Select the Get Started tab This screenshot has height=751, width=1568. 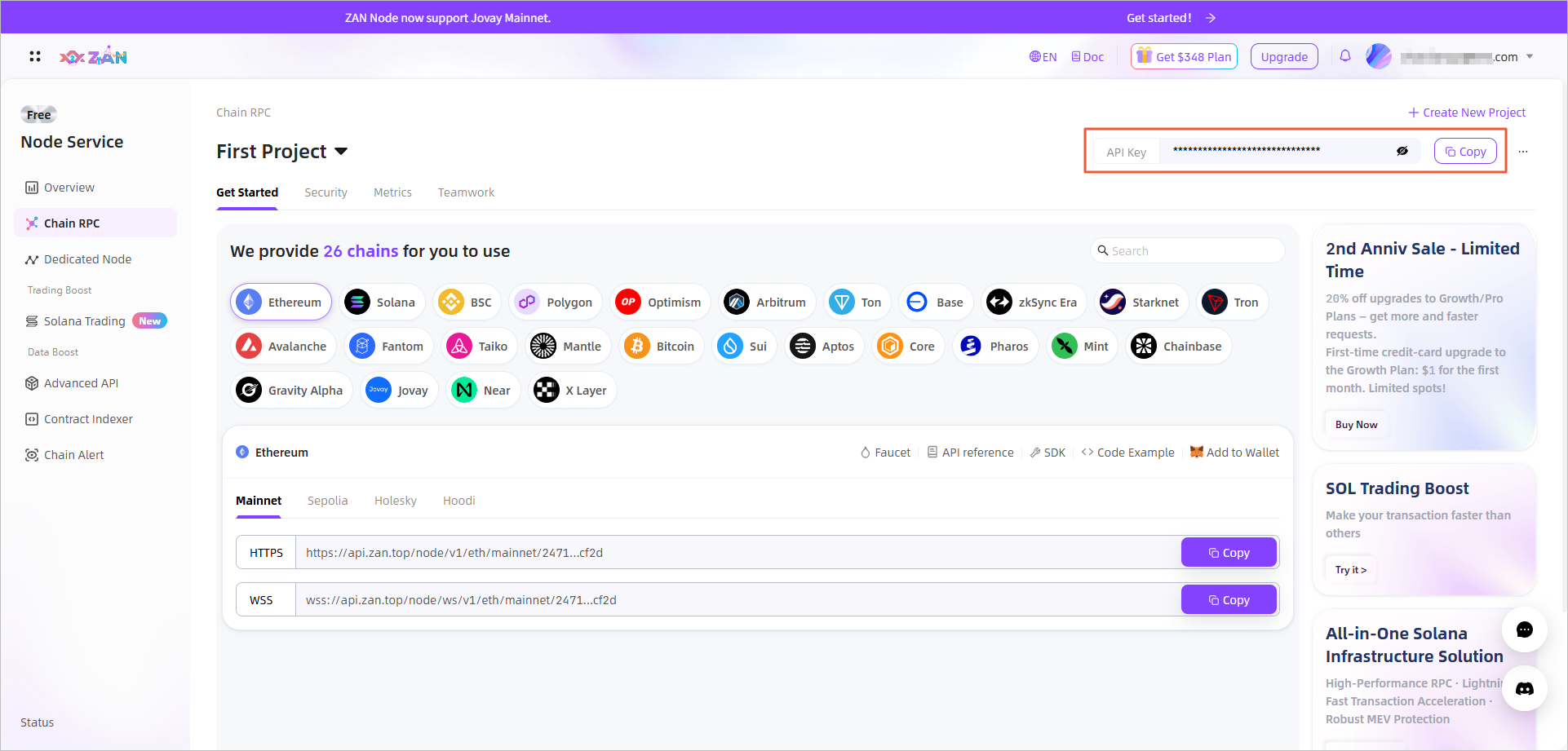click(x=247, y=192)
